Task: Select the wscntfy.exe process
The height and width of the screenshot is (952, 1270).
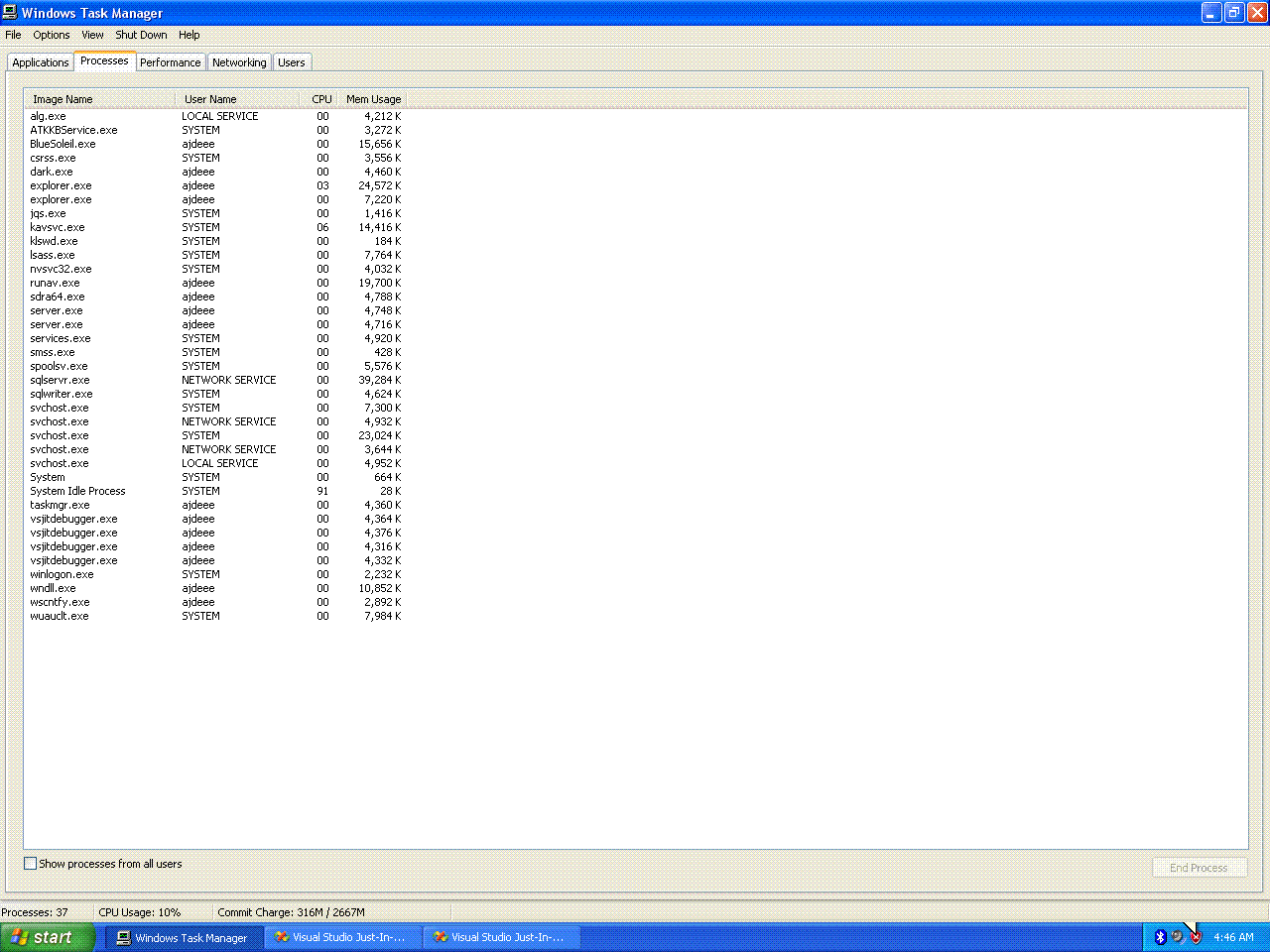Action: tap(215, 602)
